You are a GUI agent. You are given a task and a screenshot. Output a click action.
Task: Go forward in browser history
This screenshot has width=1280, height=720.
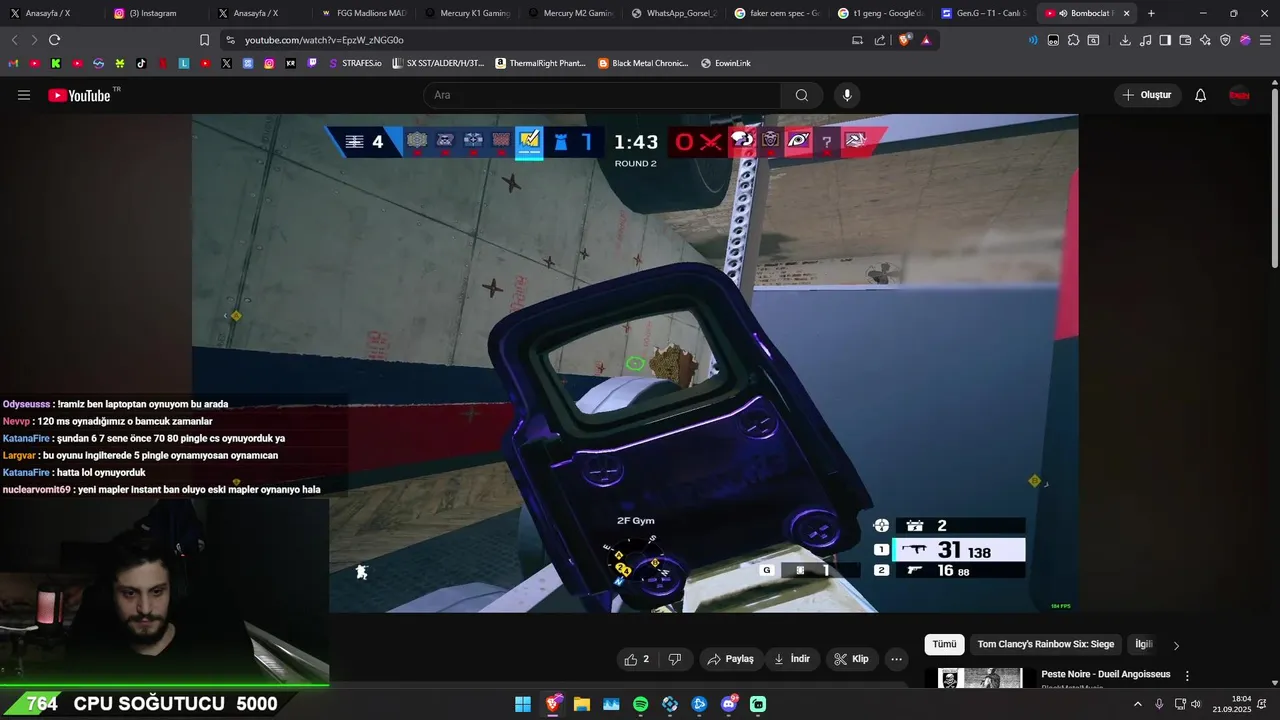(x=33, y=40)
